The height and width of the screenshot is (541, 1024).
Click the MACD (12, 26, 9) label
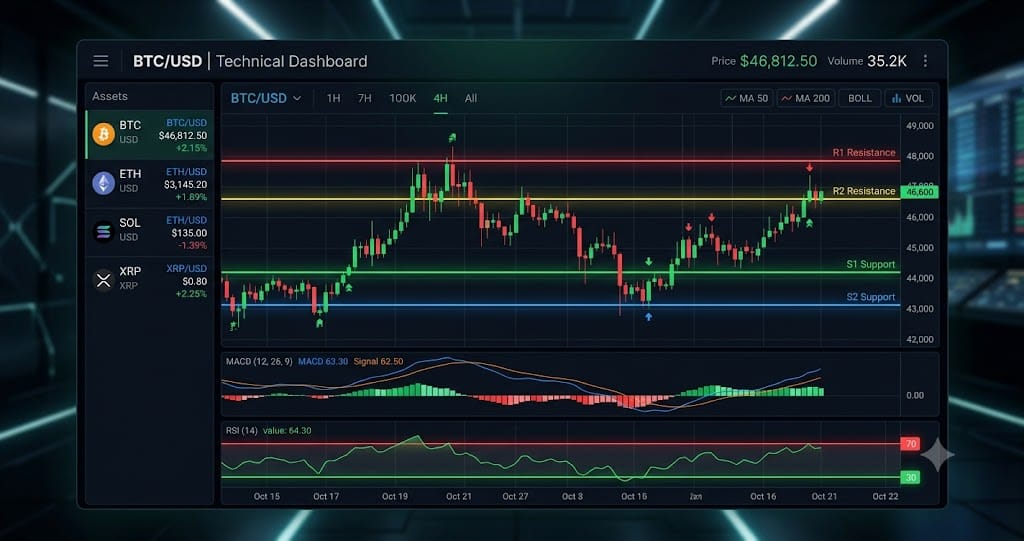coord(259,361)
